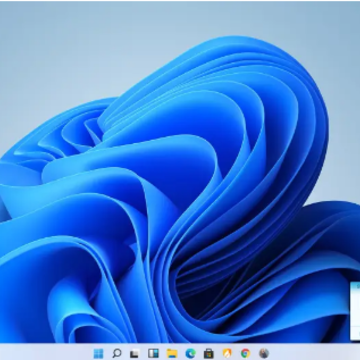The height and width of the screenshot is (360, 360).
Task: Launch Google Chrome from the taskbar
Action: pyautogui.click(x=245, y=353)
